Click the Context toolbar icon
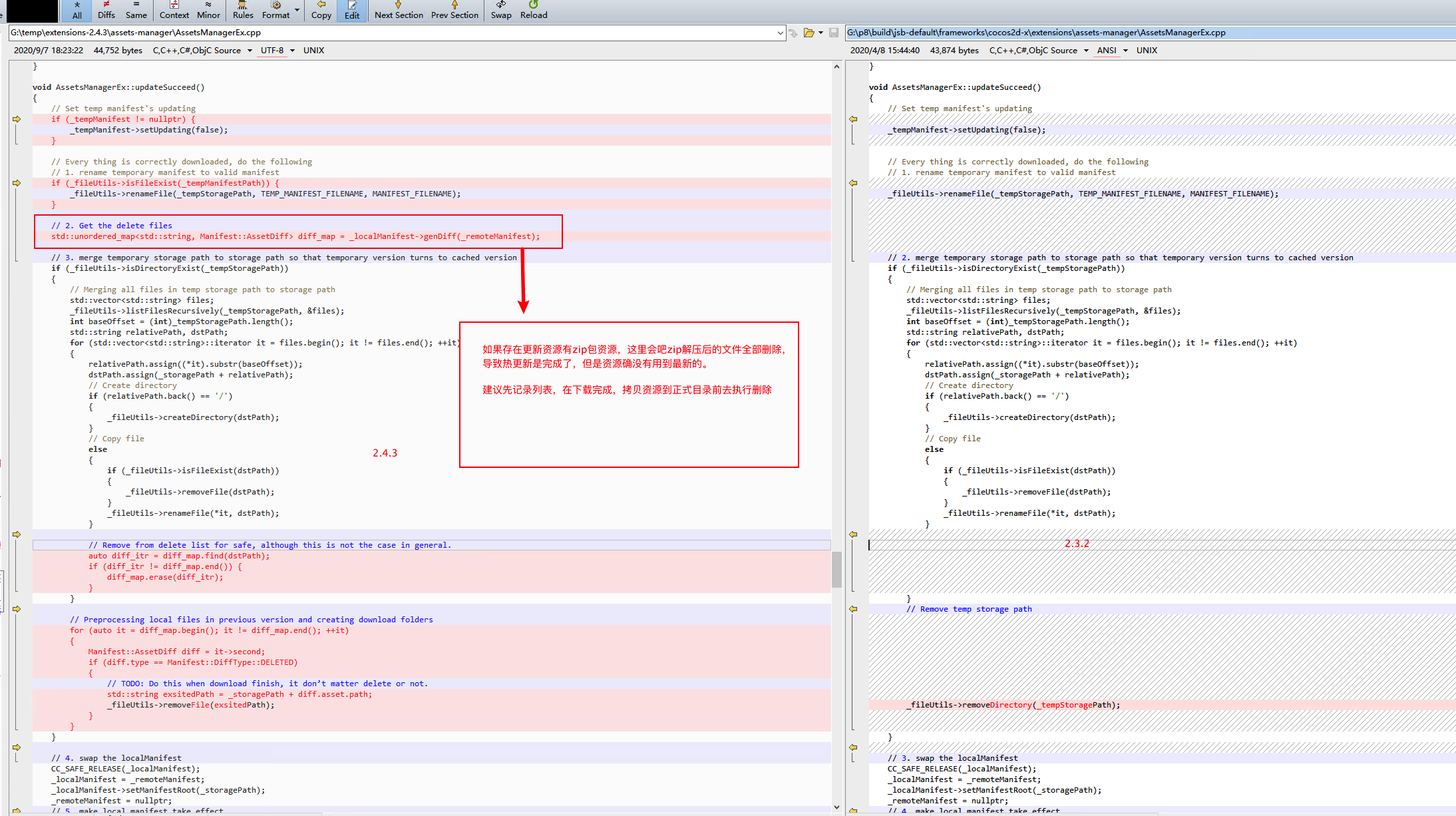1456x816 pixels. tap(174, 10)
